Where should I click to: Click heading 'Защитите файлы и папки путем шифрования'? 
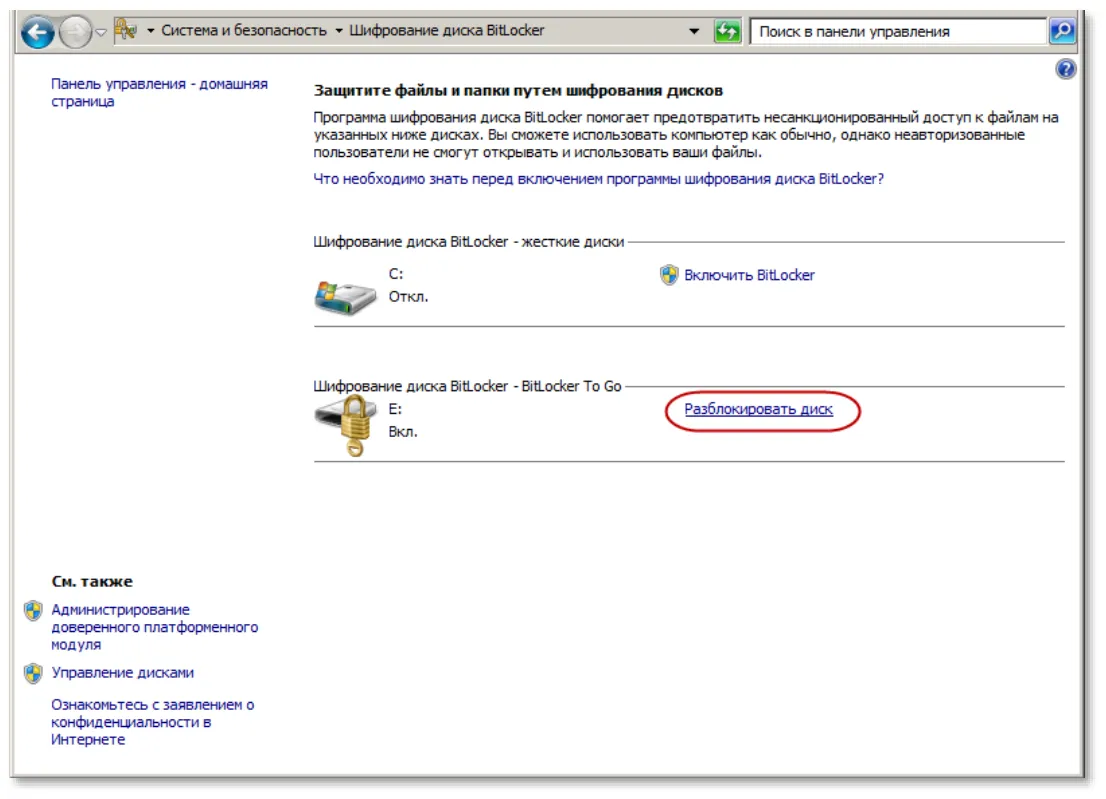pos(518,90)
